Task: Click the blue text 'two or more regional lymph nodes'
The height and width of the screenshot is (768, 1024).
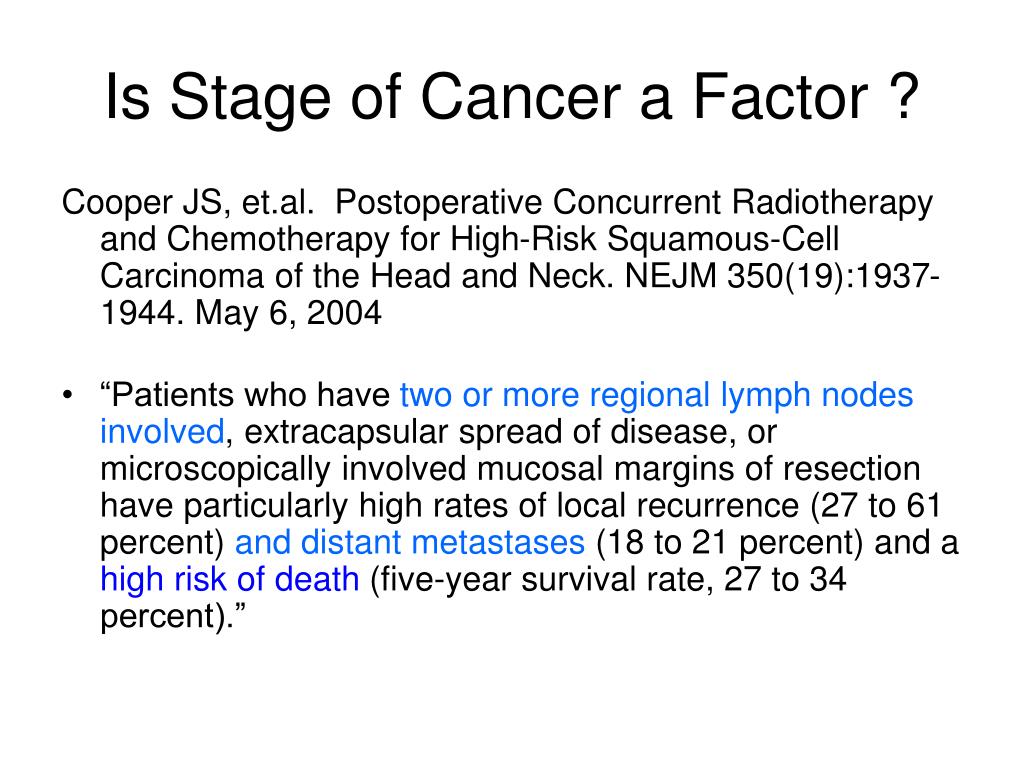Action: tap(656, 396)
